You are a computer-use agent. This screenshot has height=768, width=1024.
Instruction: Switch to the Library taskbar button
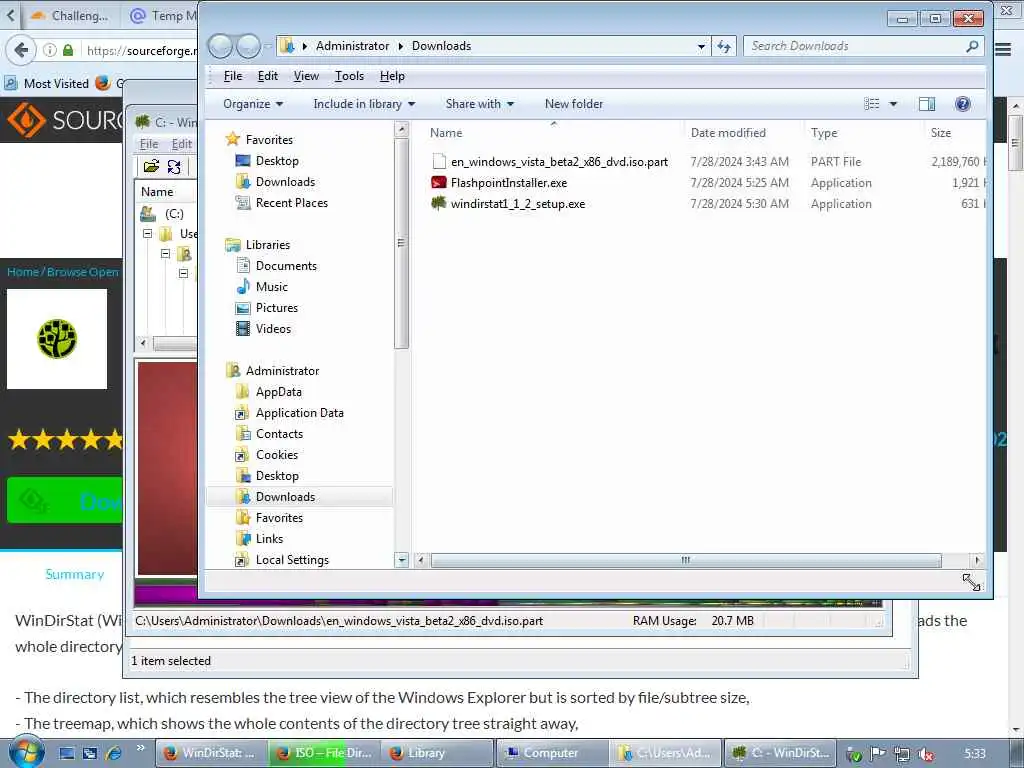pyautogui.click(x=438, y=753)
